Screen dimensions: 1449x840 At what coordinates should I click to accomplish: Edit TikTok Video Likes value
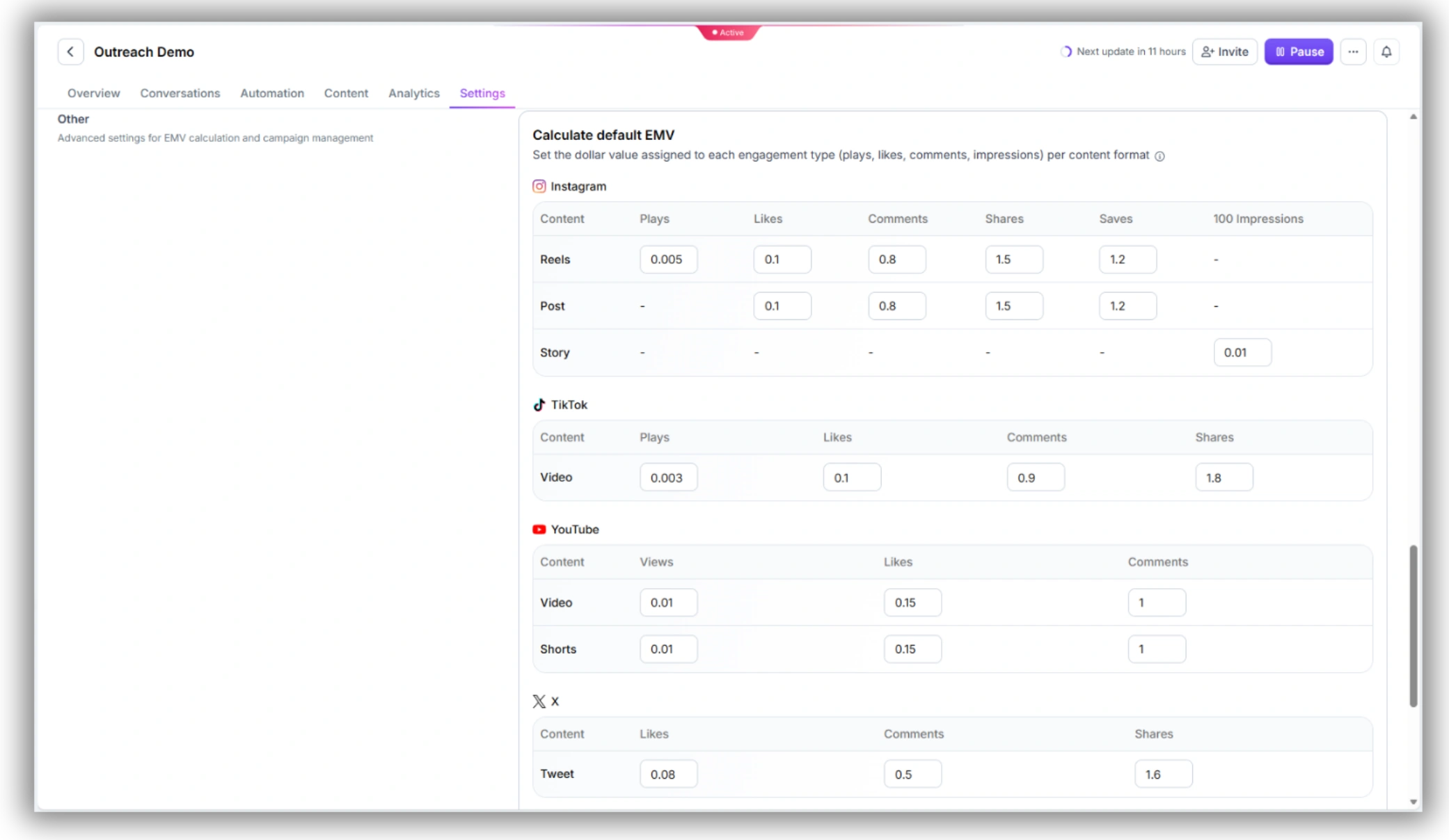(x=852, y=478)
